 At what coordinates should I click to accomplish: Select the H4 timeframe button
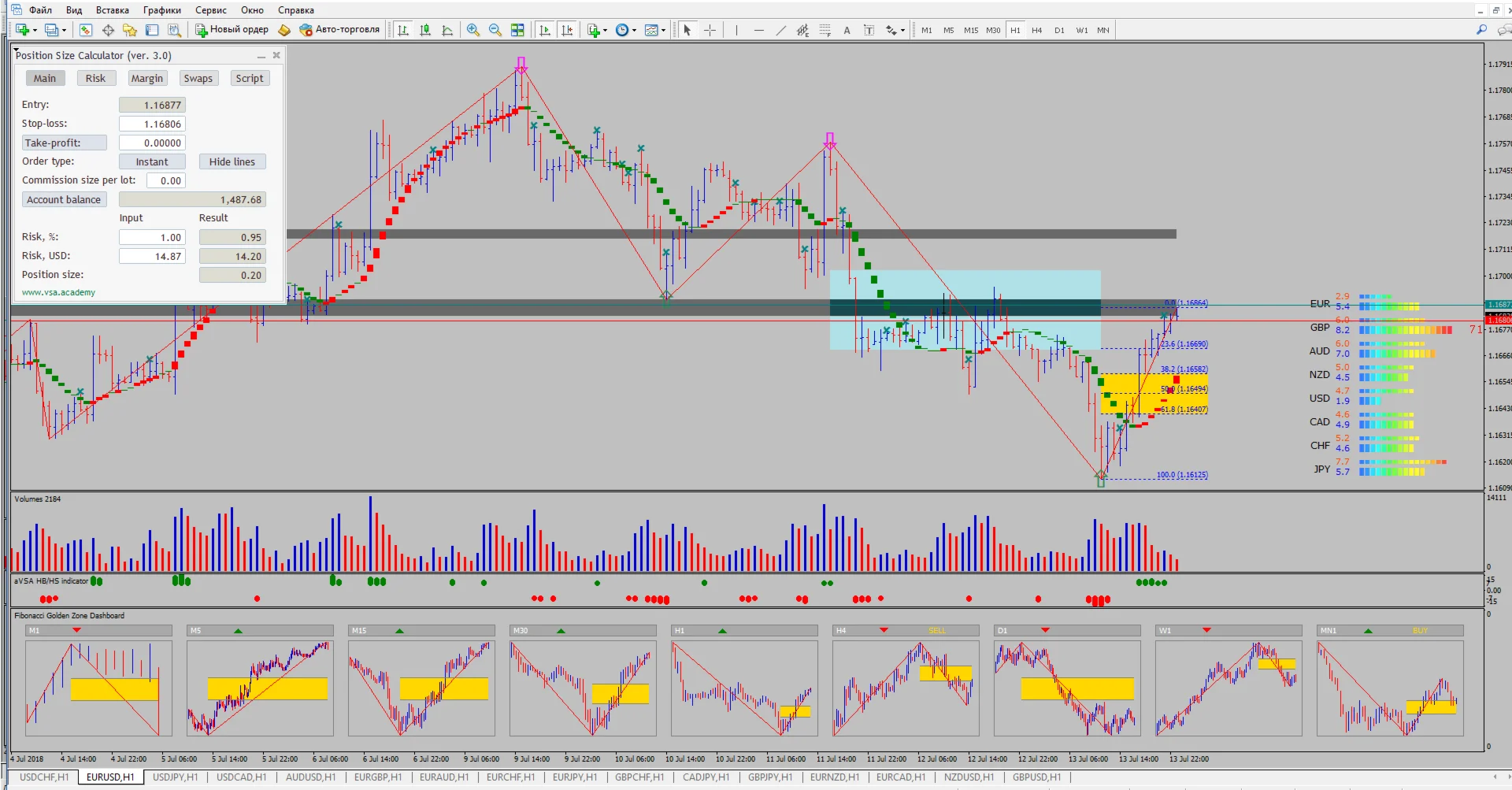tap(1036, 30)
